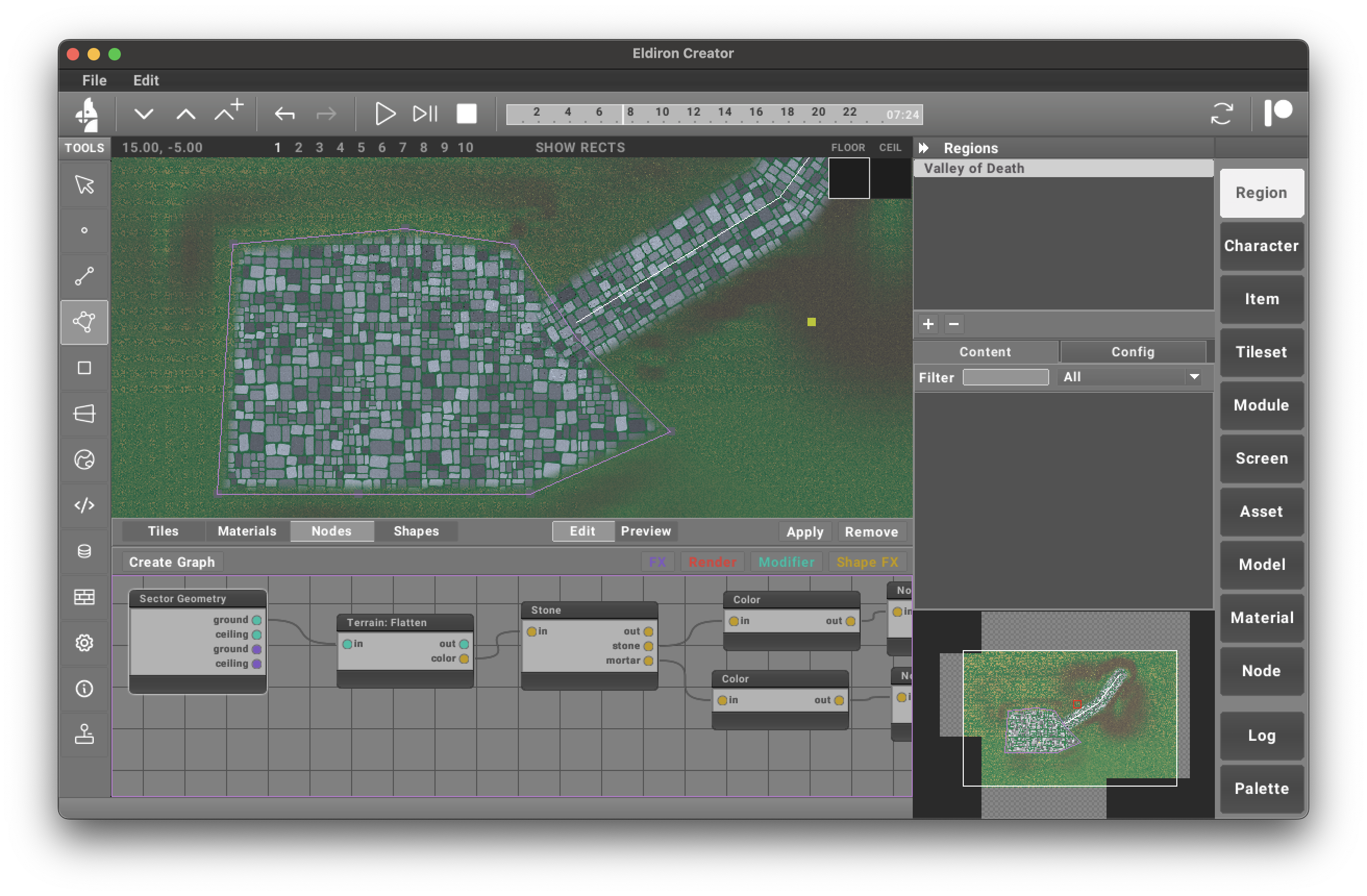The width and height of the screenshot is (1367, 896).
Task: Select layer number 5
Action: click(x=361, y=147)
